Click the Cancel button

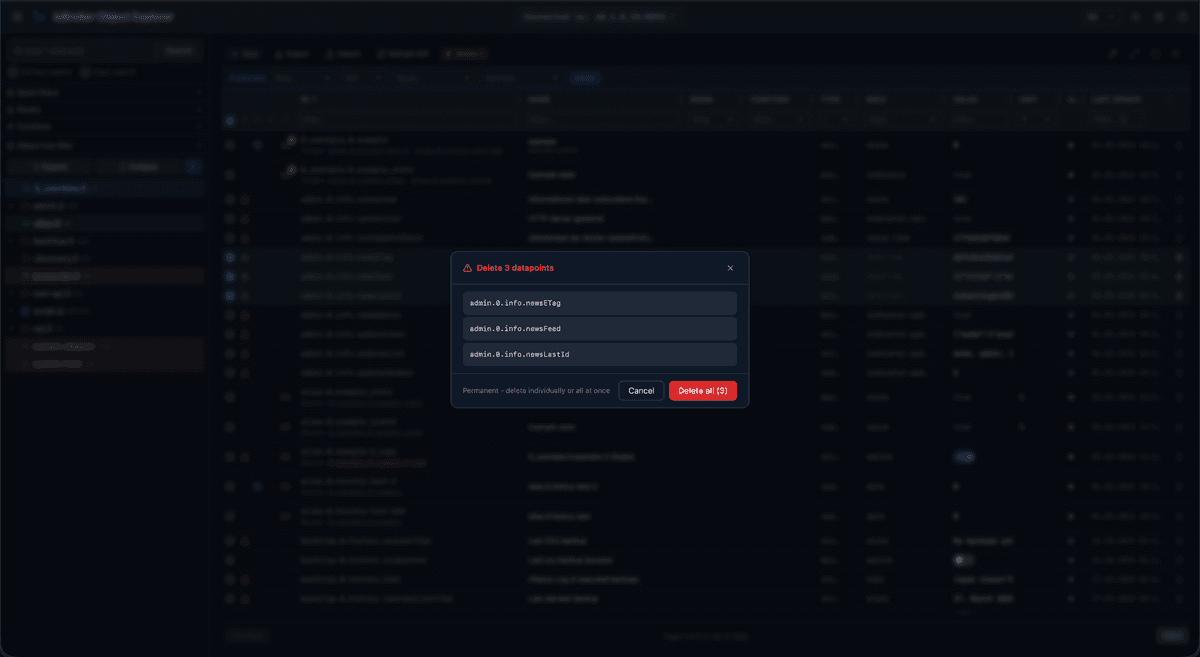tap(641, 391)
